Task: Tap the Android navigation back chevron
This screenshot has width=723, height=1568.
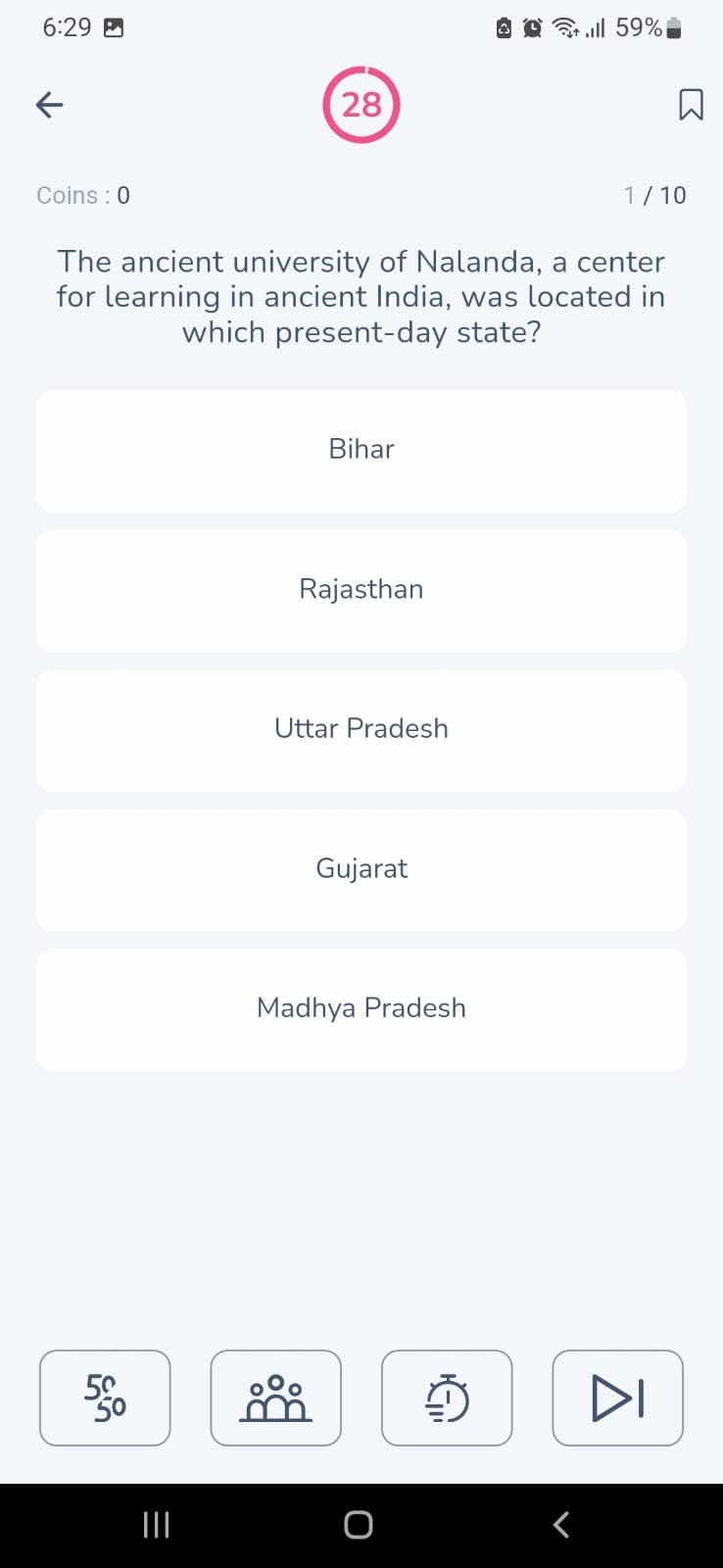Action: tap(561, 1525)
